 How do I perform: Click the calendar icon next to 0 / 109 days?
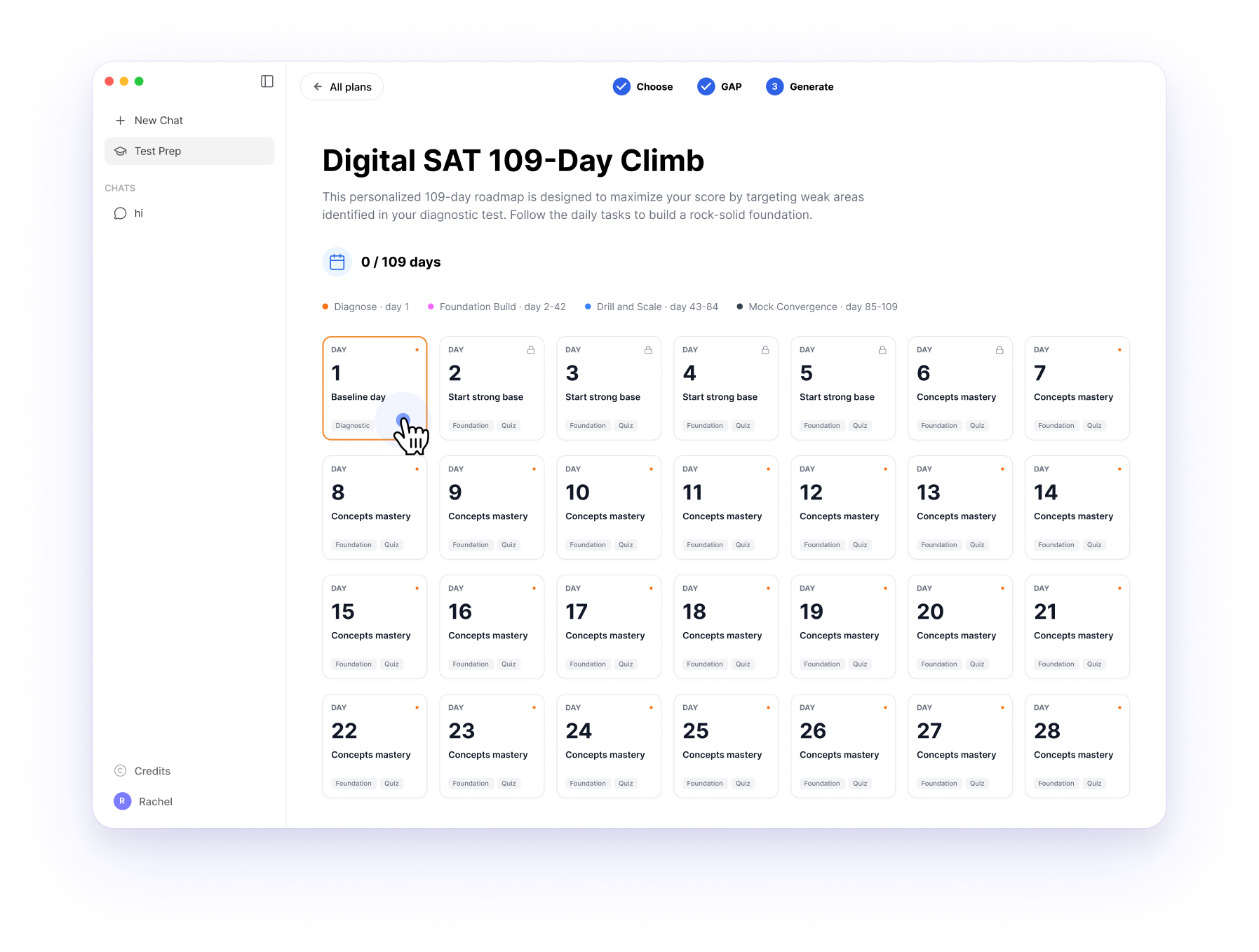coord(337,262)
